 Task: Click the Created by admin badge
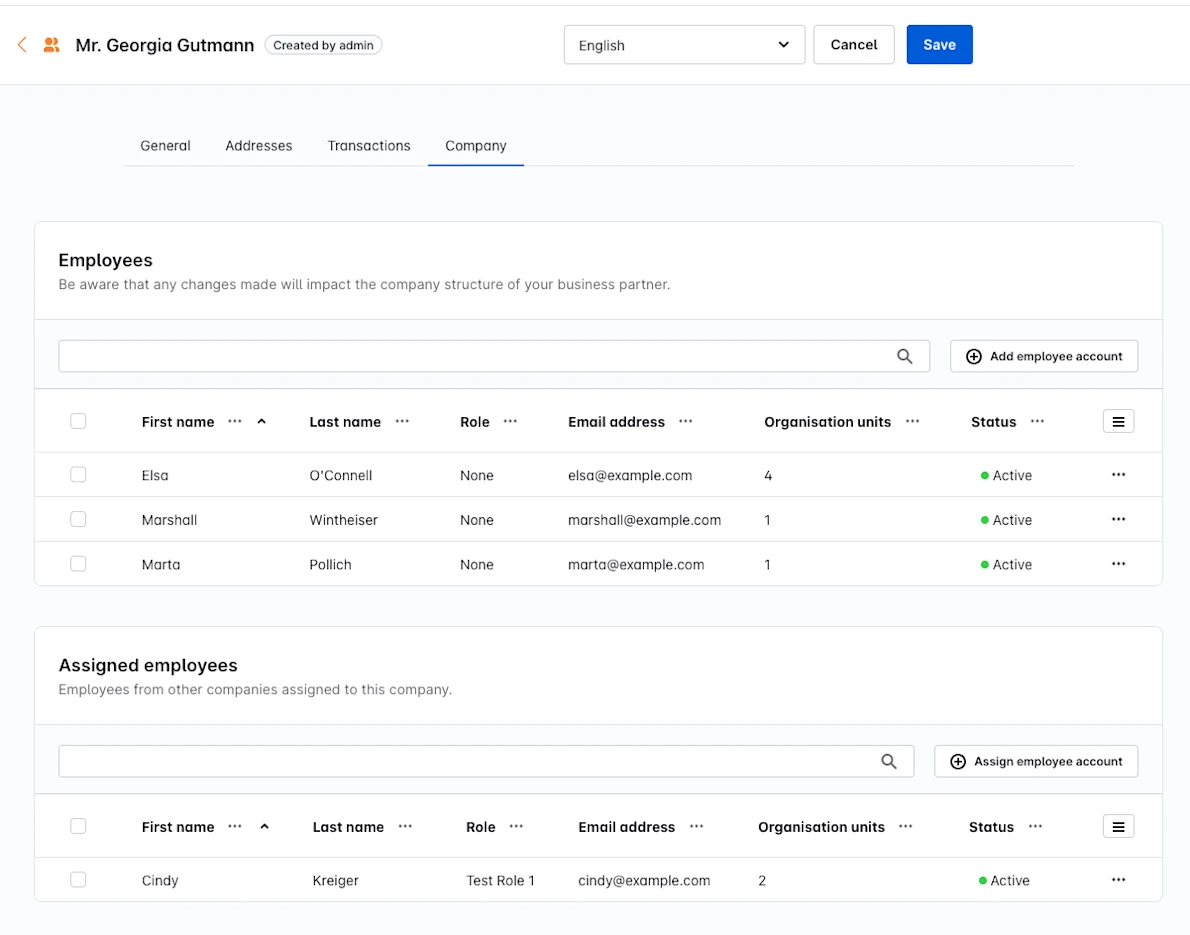(323, 46)
